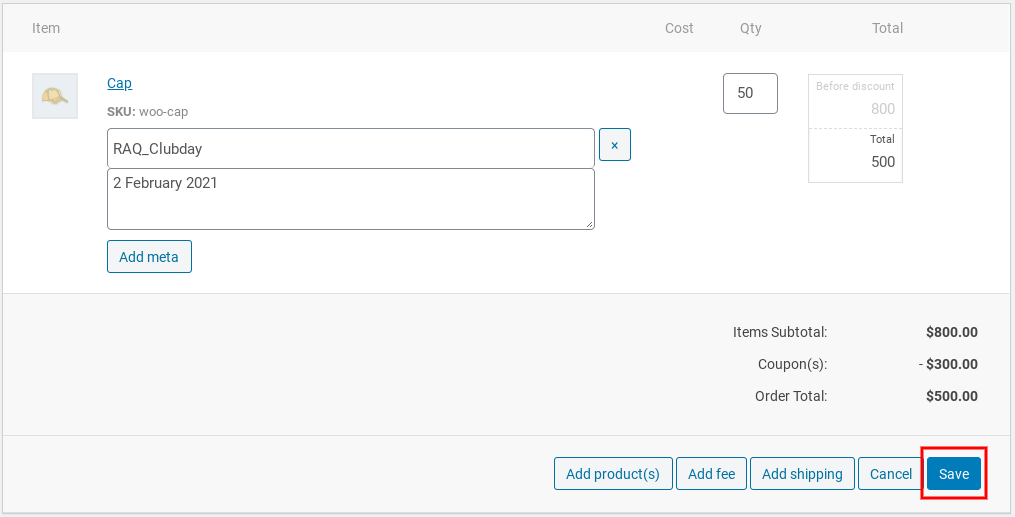Click the Item column header
Image resolution: width=1015 pixels, height=517 pixels.
(46, 28)
